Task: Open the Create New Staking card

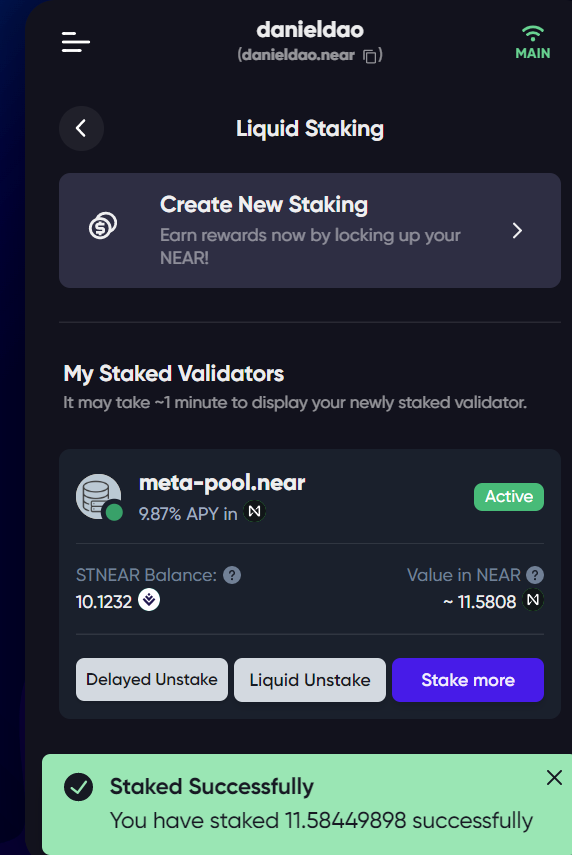Action: pos(310,231)
